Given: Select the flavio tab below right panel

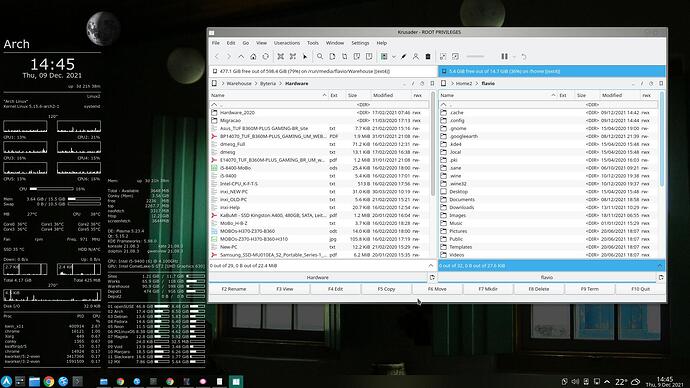Looking at the screenshot, I should 547,278.
